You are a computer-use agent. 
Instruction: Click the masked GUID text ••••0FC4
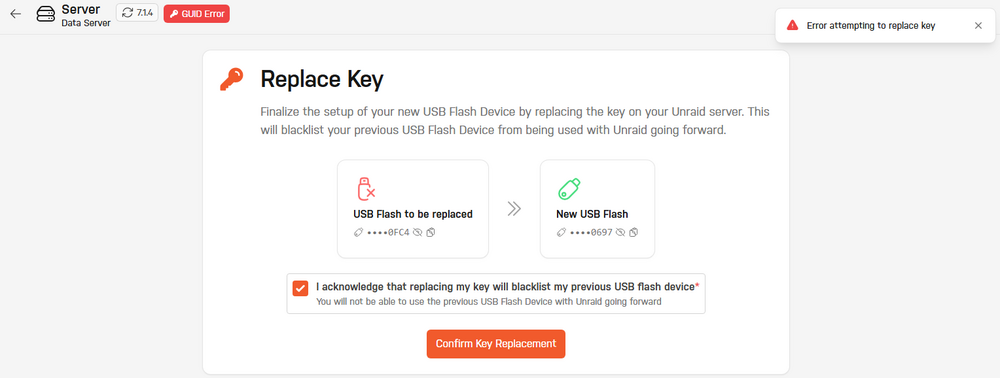pos(388,233)
